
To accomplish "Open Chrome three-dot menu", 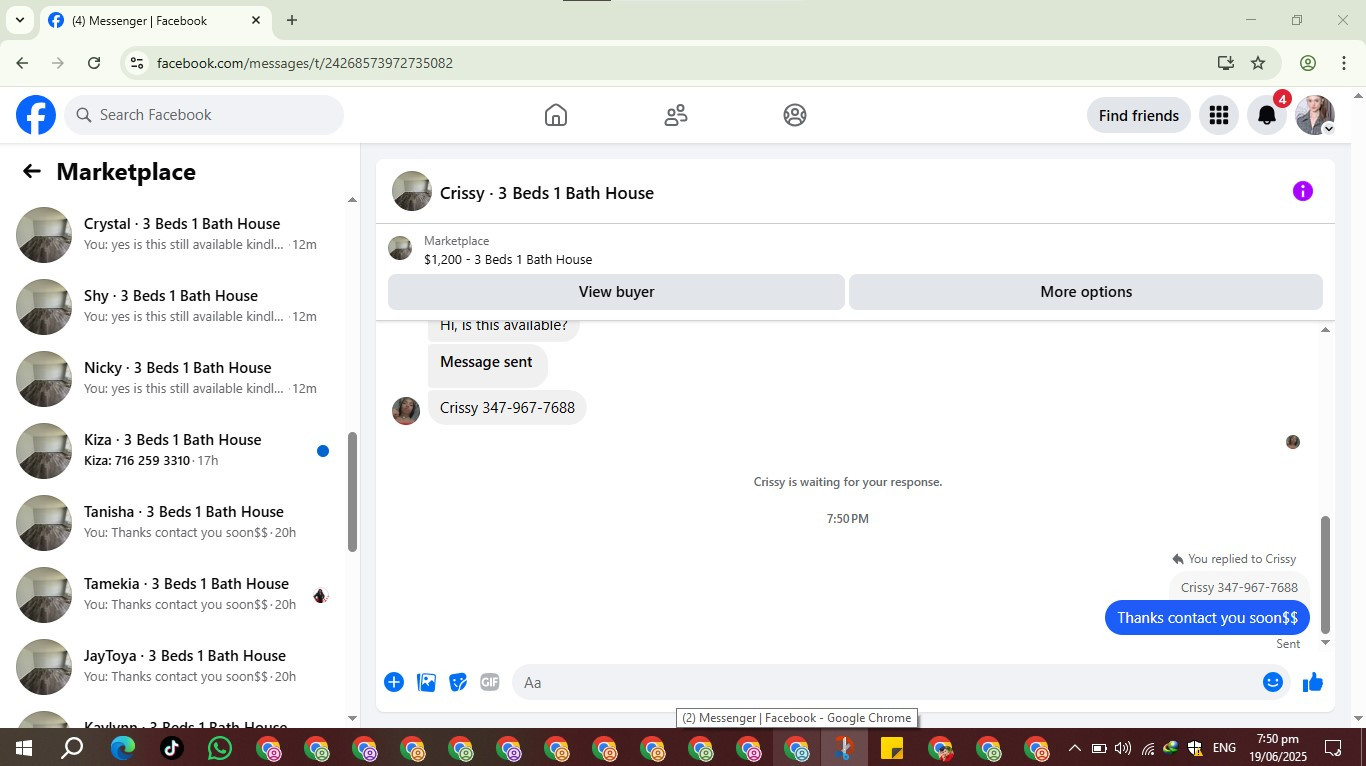I will point(1343,63).
